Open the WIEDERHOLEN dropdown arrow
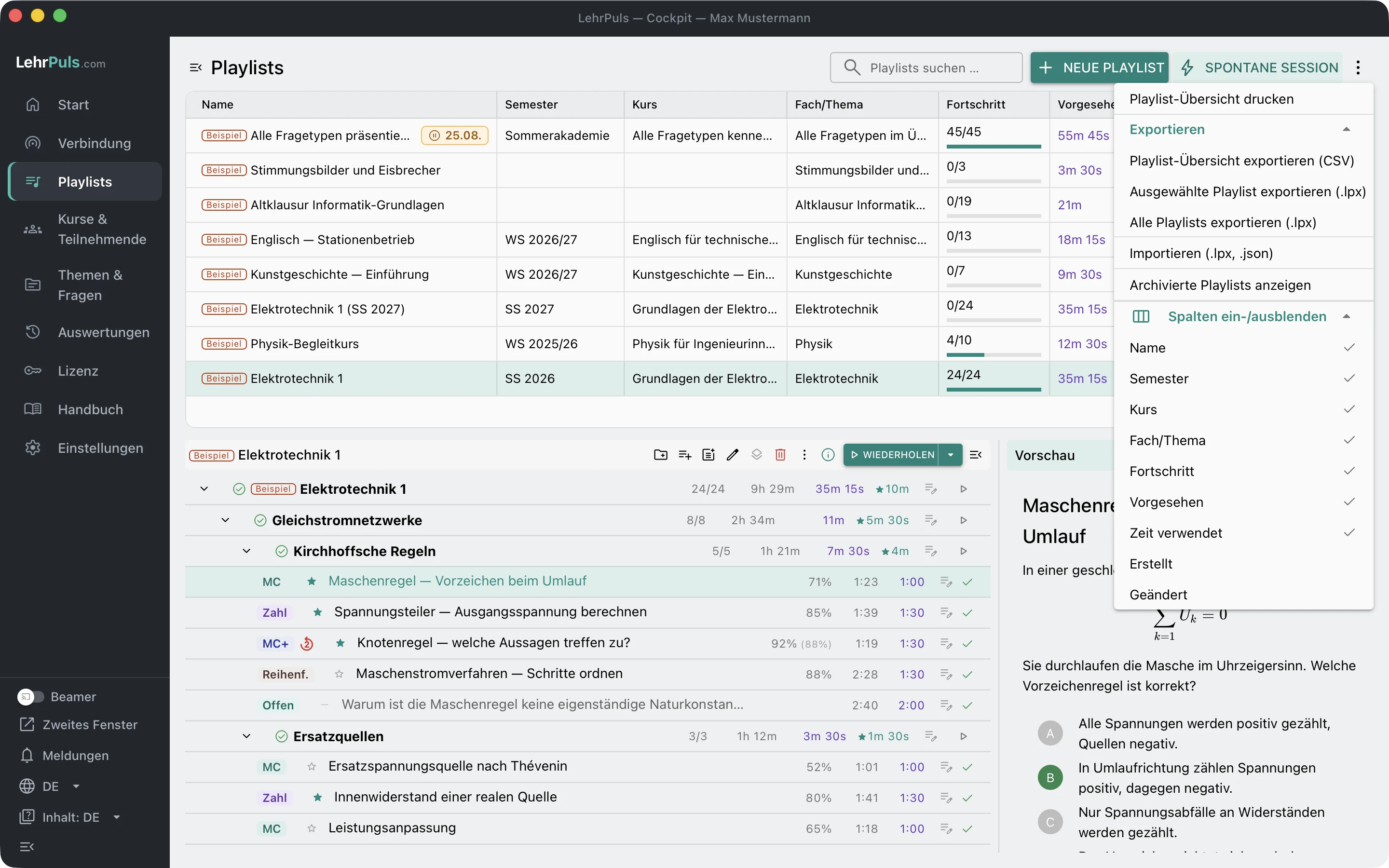This screenshot has height=868, width=1389. click(x=951, y=455)
